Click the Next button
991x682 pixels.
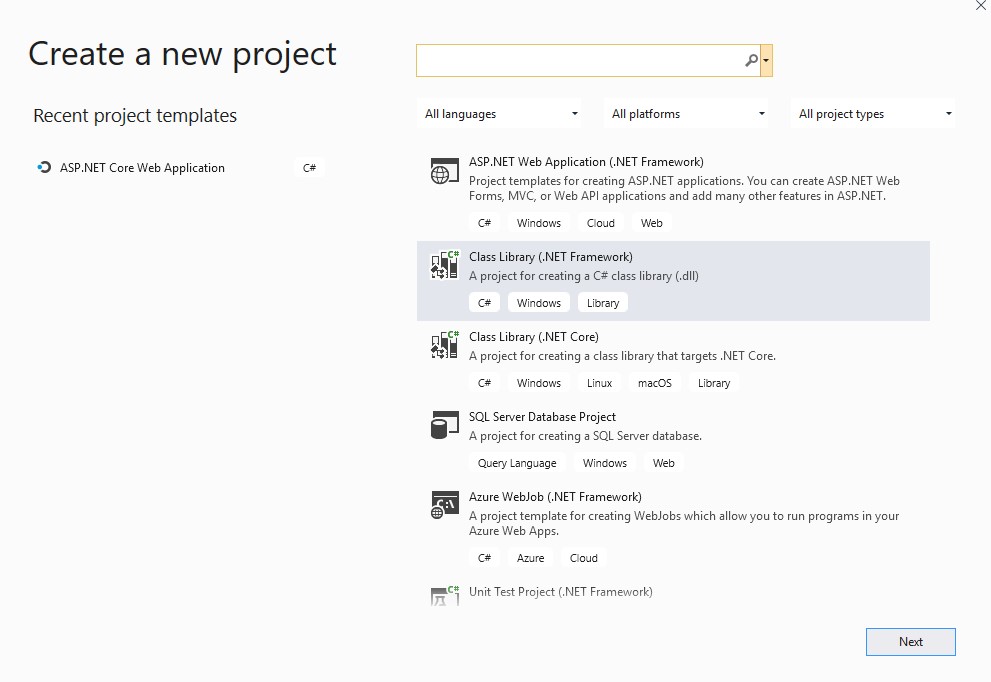911,642
